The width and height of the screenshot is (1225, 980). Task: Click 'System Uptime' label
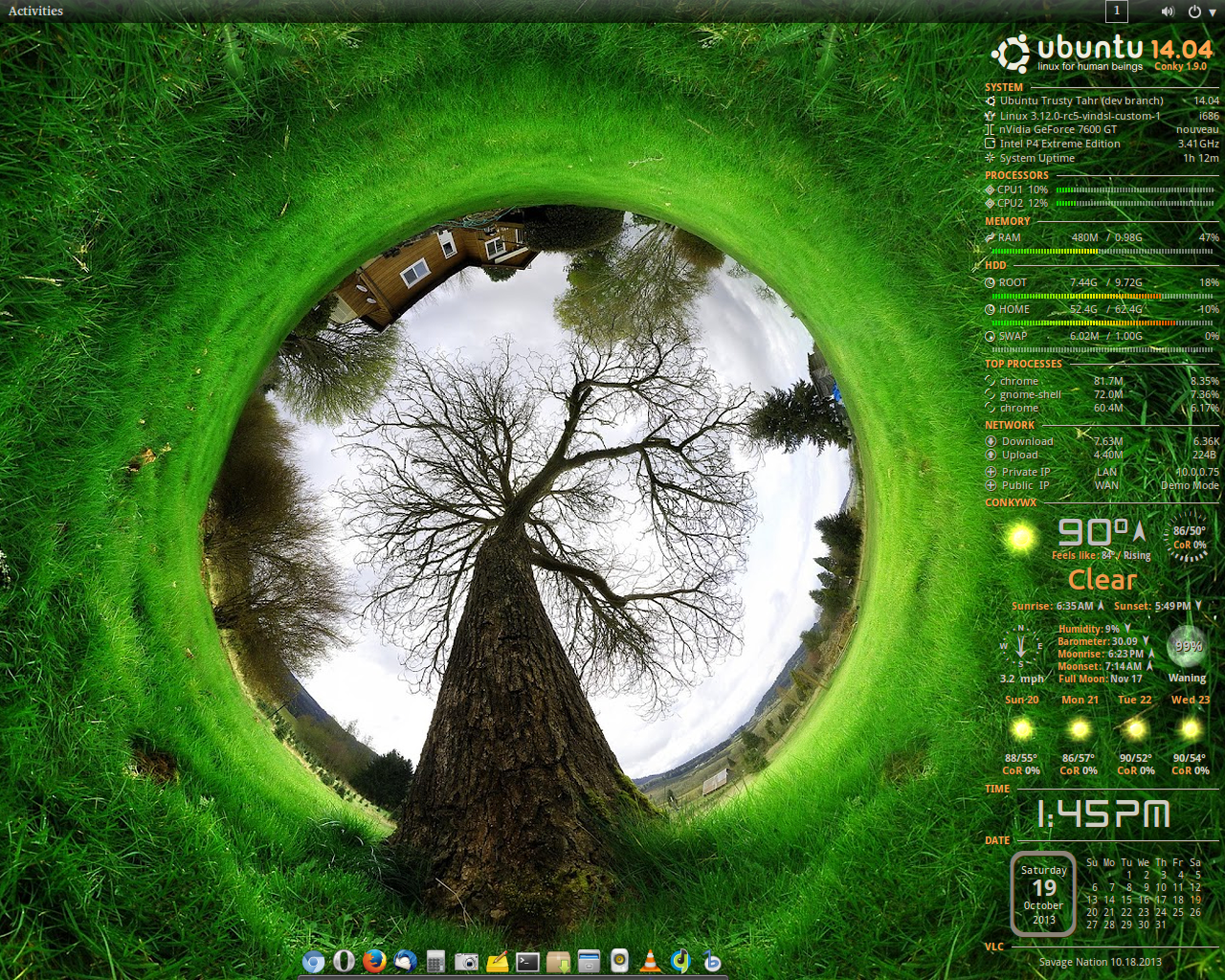coord(1037,158)
